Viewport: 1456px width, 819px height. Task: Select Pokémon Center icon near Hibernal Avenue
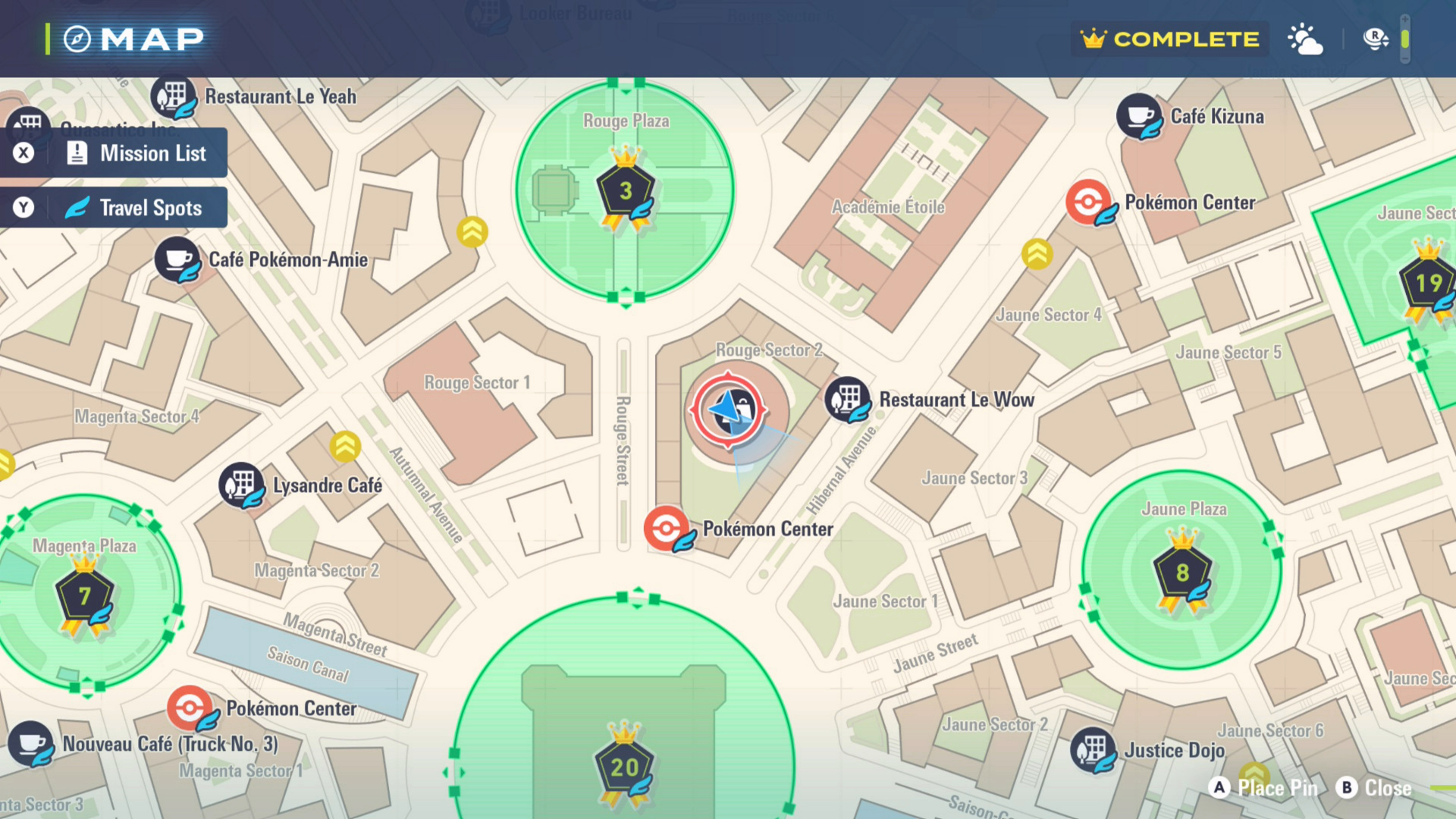pyautogui.click(x=667, y=528)
